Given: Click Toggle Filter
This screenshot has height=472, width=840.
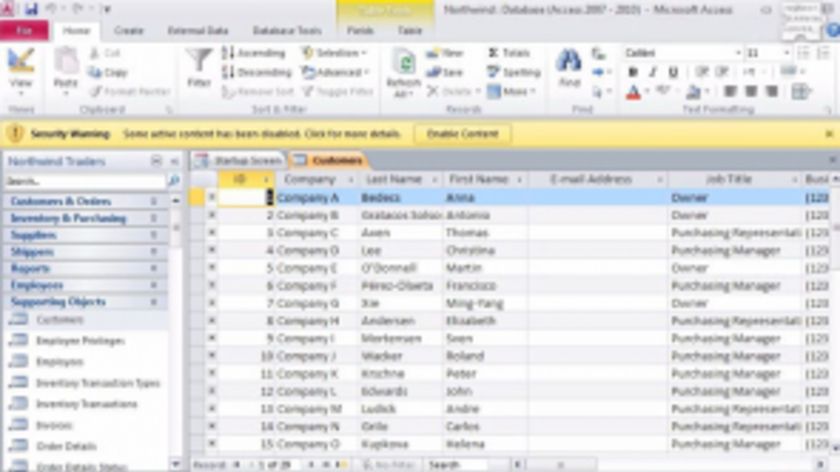Looking at the screenshot, I should pos(338,92).
